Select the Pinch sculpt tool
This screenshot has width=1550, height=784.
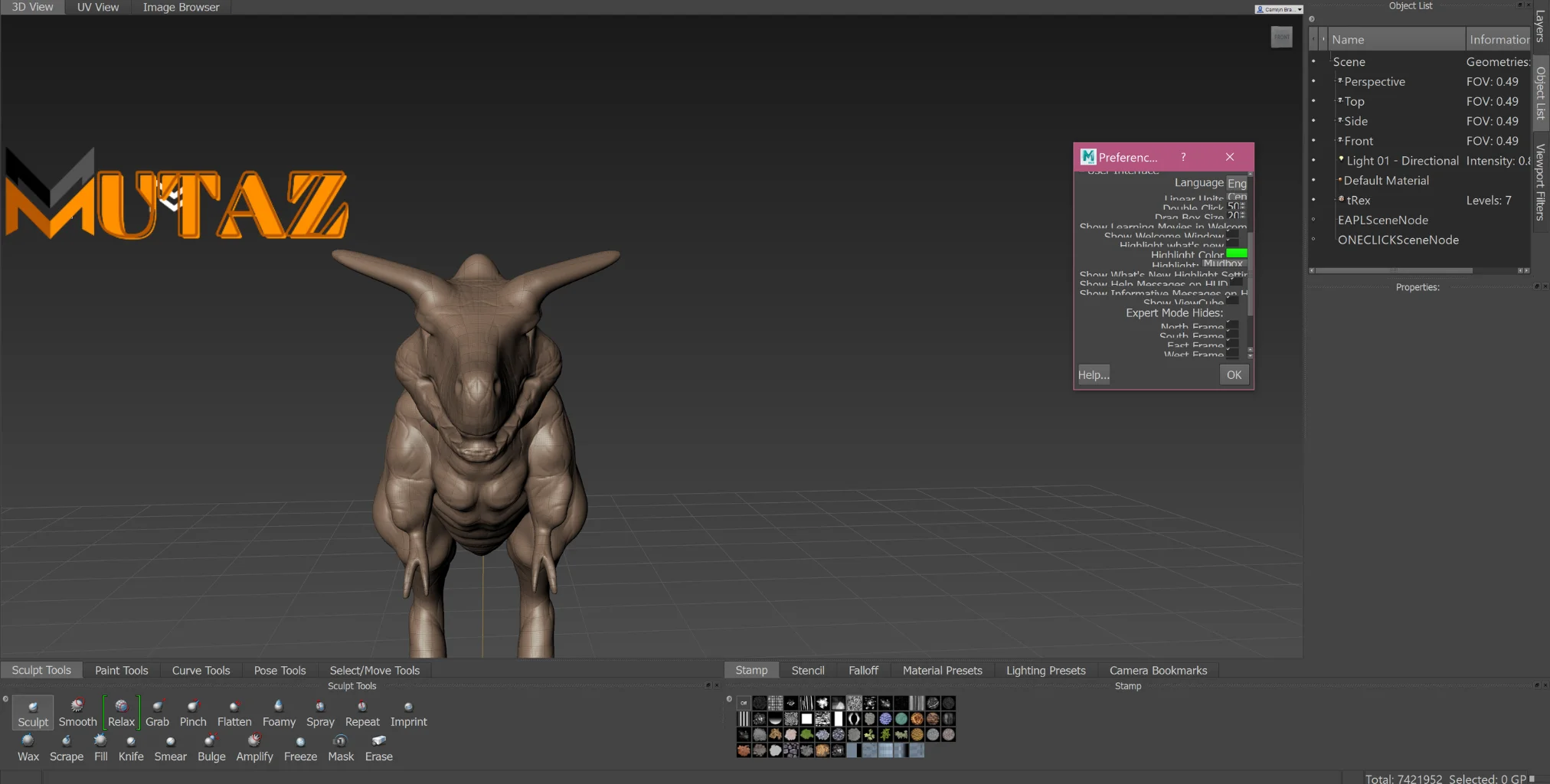click(193, 713)
